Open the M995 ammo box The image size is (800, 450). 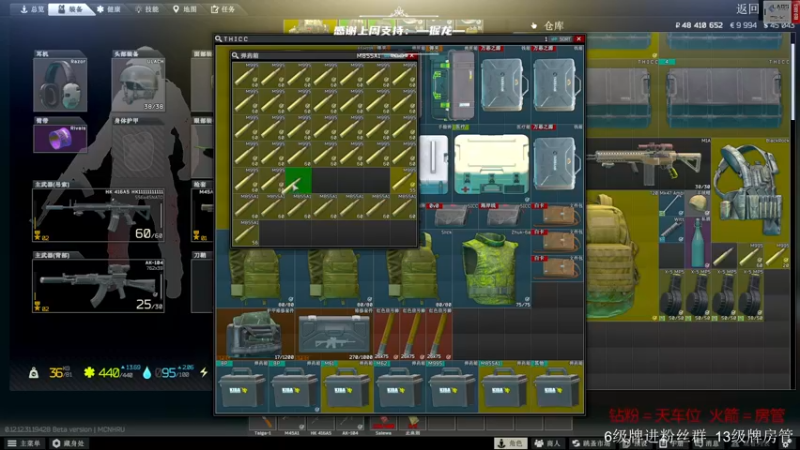tap(452, 387)
